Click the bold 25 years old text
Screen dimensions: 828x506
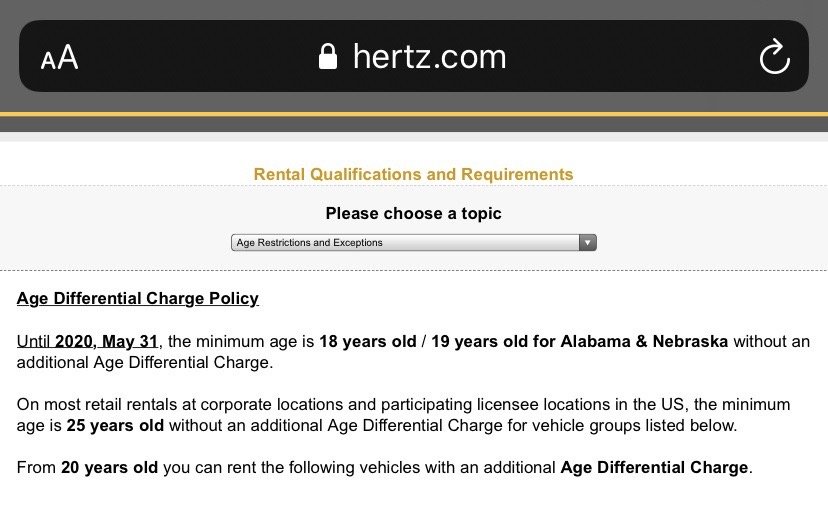pyautogui.click(x=115, y=425)
